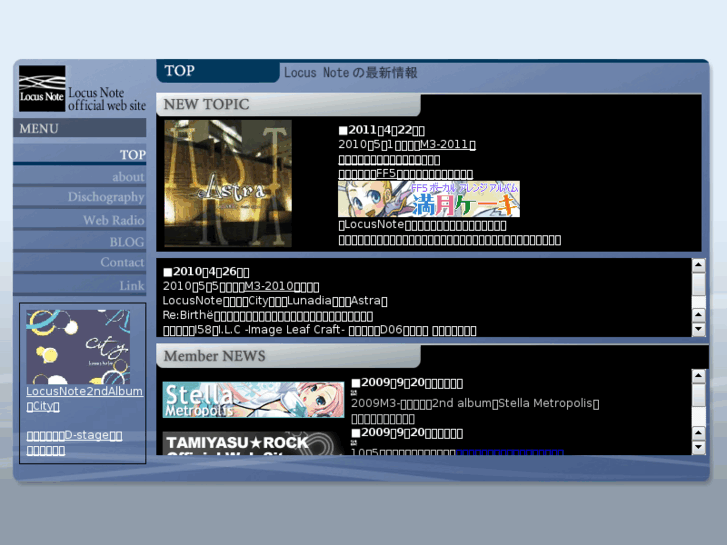Click the lower up arrow in the Member NEWS scrollbar
Viewport: 727px width, 545px height.
(699, 433)
